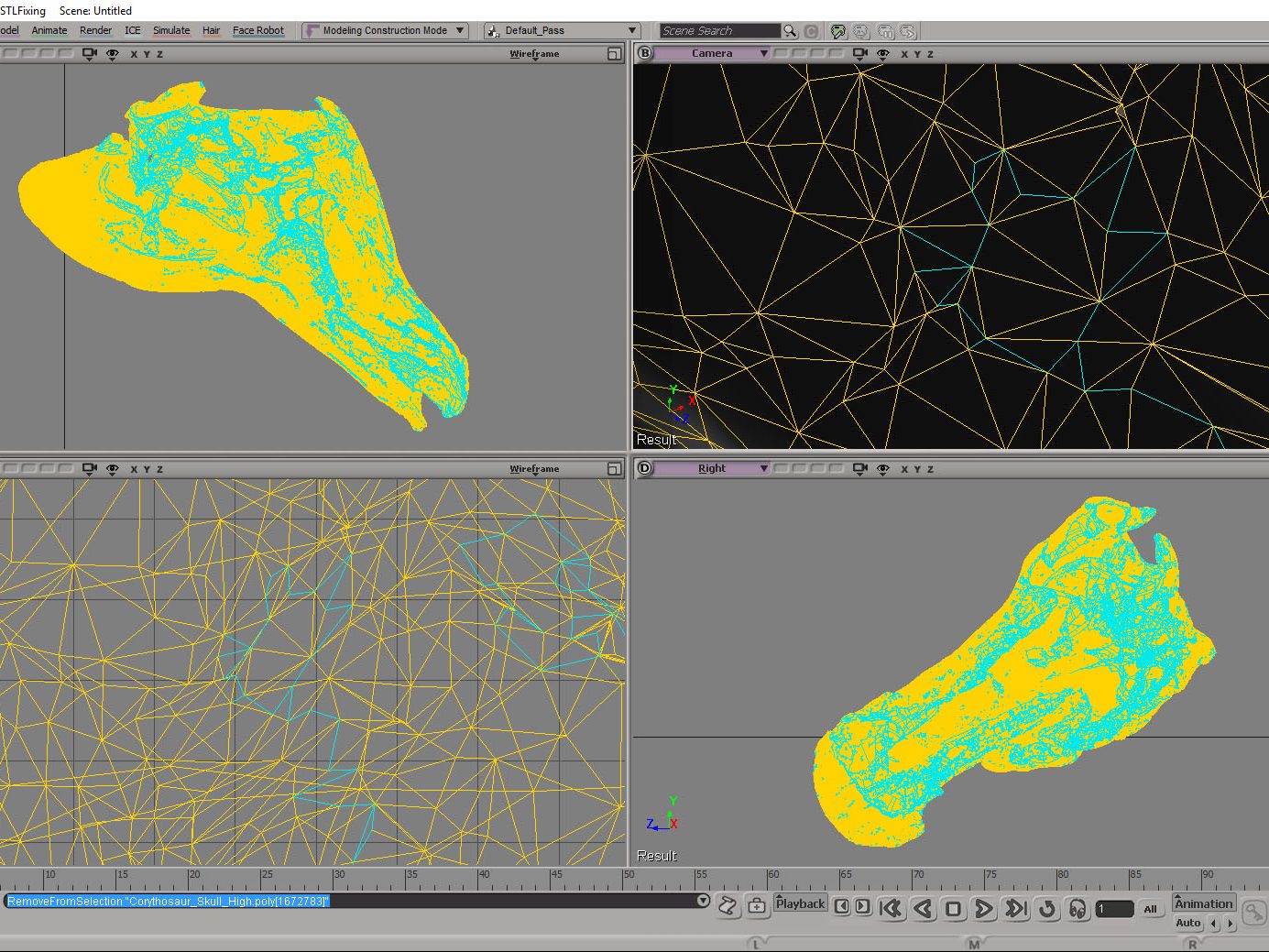
Task: Open the Camera view selector dropdown
Action: click(x=712, y=54)
